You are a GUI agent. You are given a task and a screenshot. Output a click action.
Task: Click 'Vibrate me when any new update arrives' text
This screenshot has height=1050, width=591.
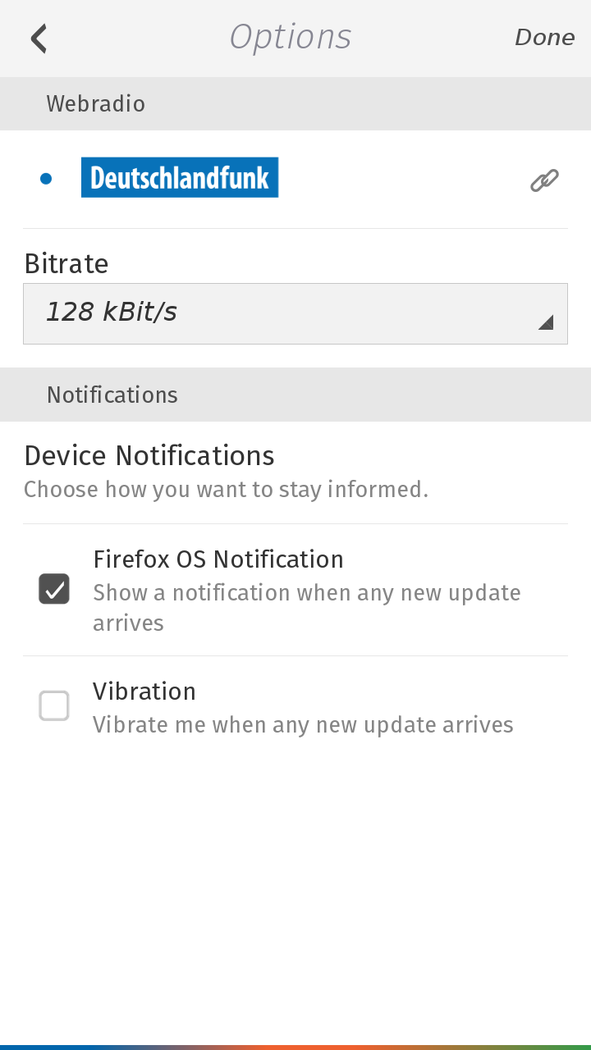pos(303,725)
